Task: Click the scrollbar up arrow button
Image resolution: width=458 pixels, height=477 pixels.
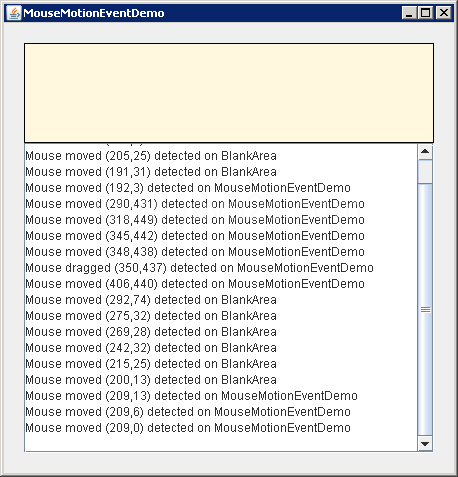Action: (x=425, y=152)
